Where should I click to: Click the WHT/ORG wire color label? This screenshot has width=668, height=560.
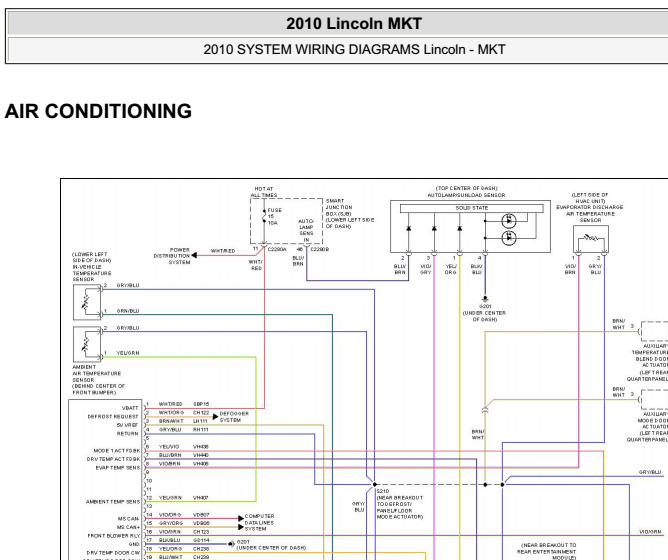[x=171, y=413]
